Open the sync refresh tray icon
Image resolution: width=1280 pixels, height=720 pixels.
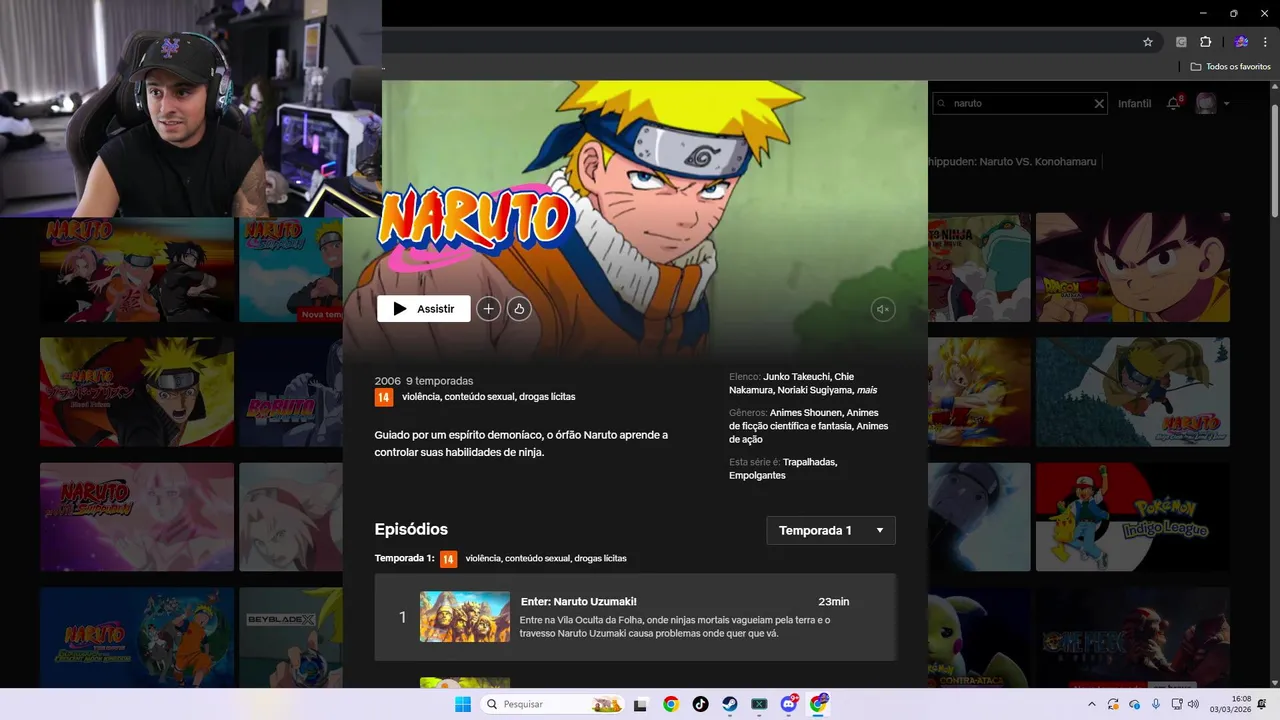click(1114, 704)
